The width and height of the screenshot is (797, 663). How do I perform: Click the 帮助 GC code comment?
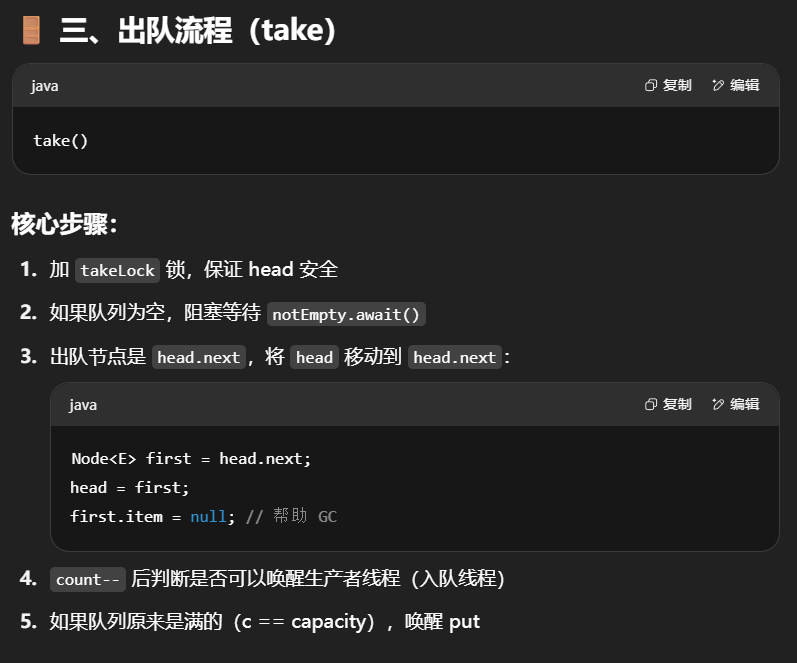[x=290, y=517]
